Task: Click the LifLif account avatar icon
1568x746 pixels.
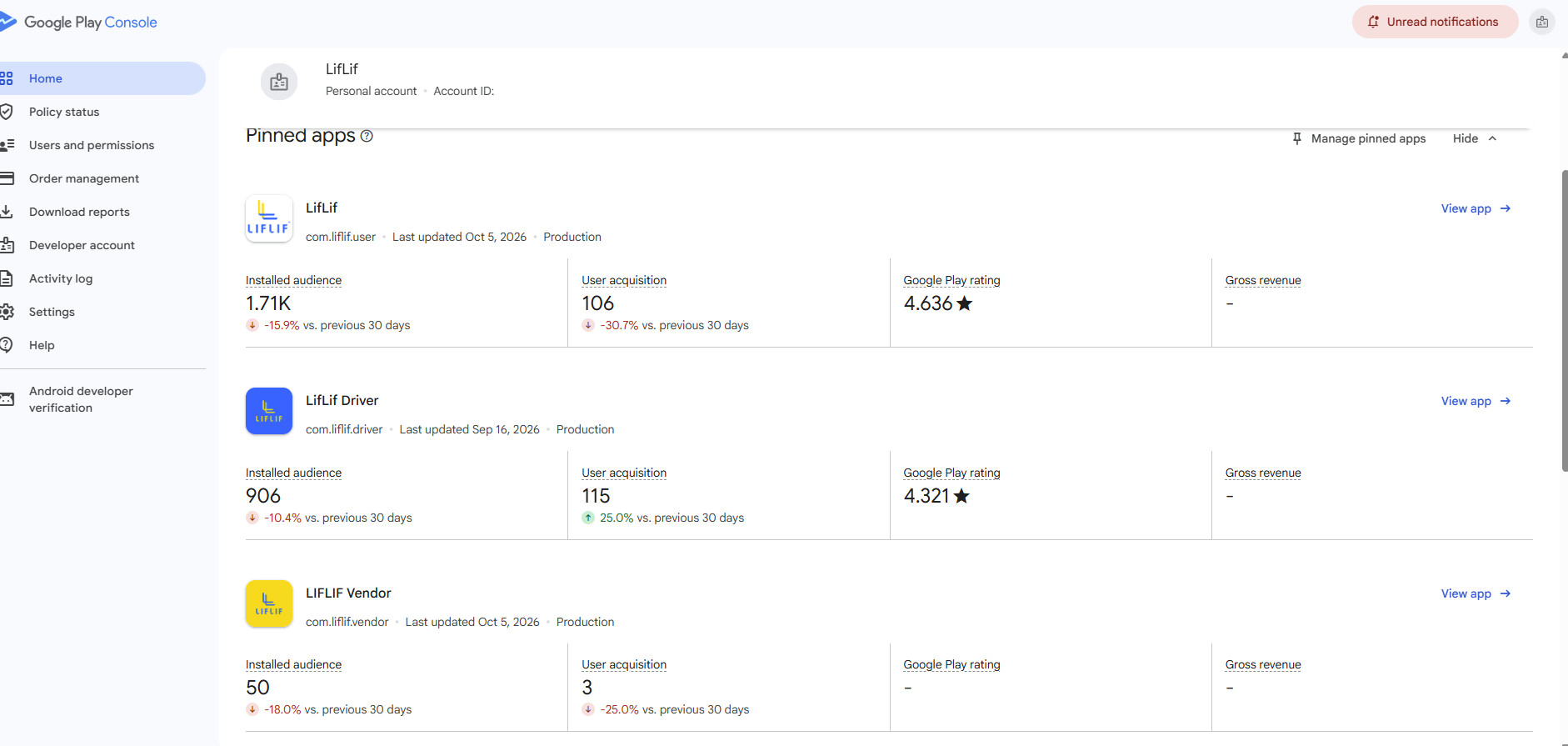Action: click(x=279, y=82)
